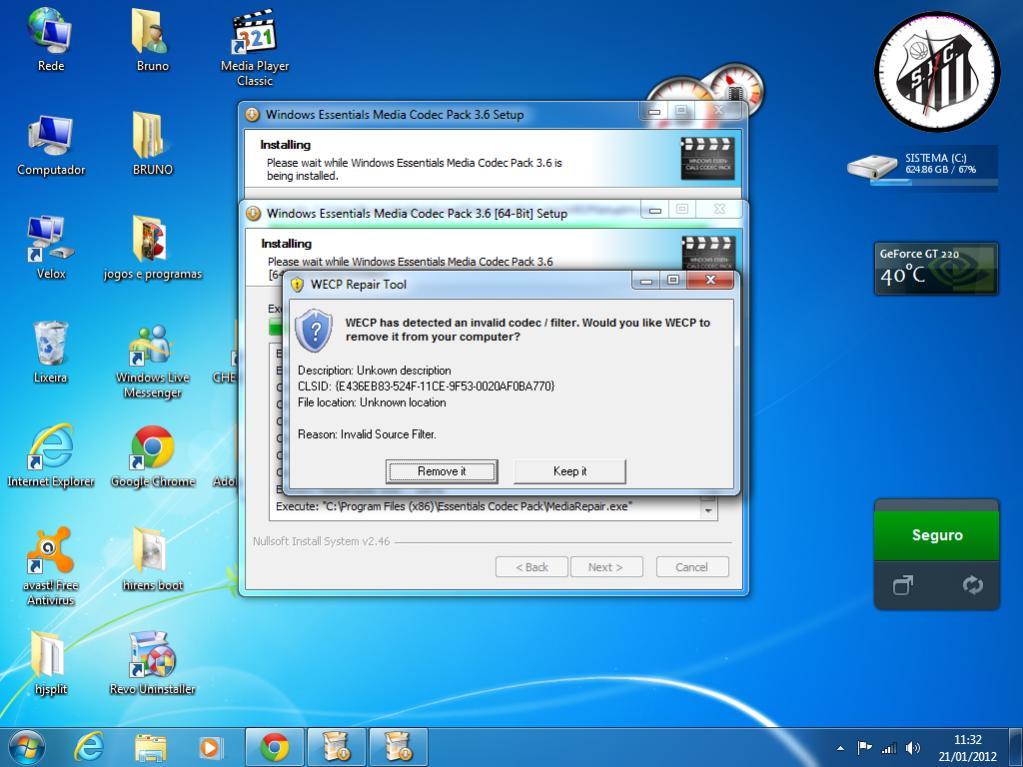This screenshot has height=767, width=1023.
Task: Select the Lixeira recycle bin icon
Action: (x=50, y=352)
